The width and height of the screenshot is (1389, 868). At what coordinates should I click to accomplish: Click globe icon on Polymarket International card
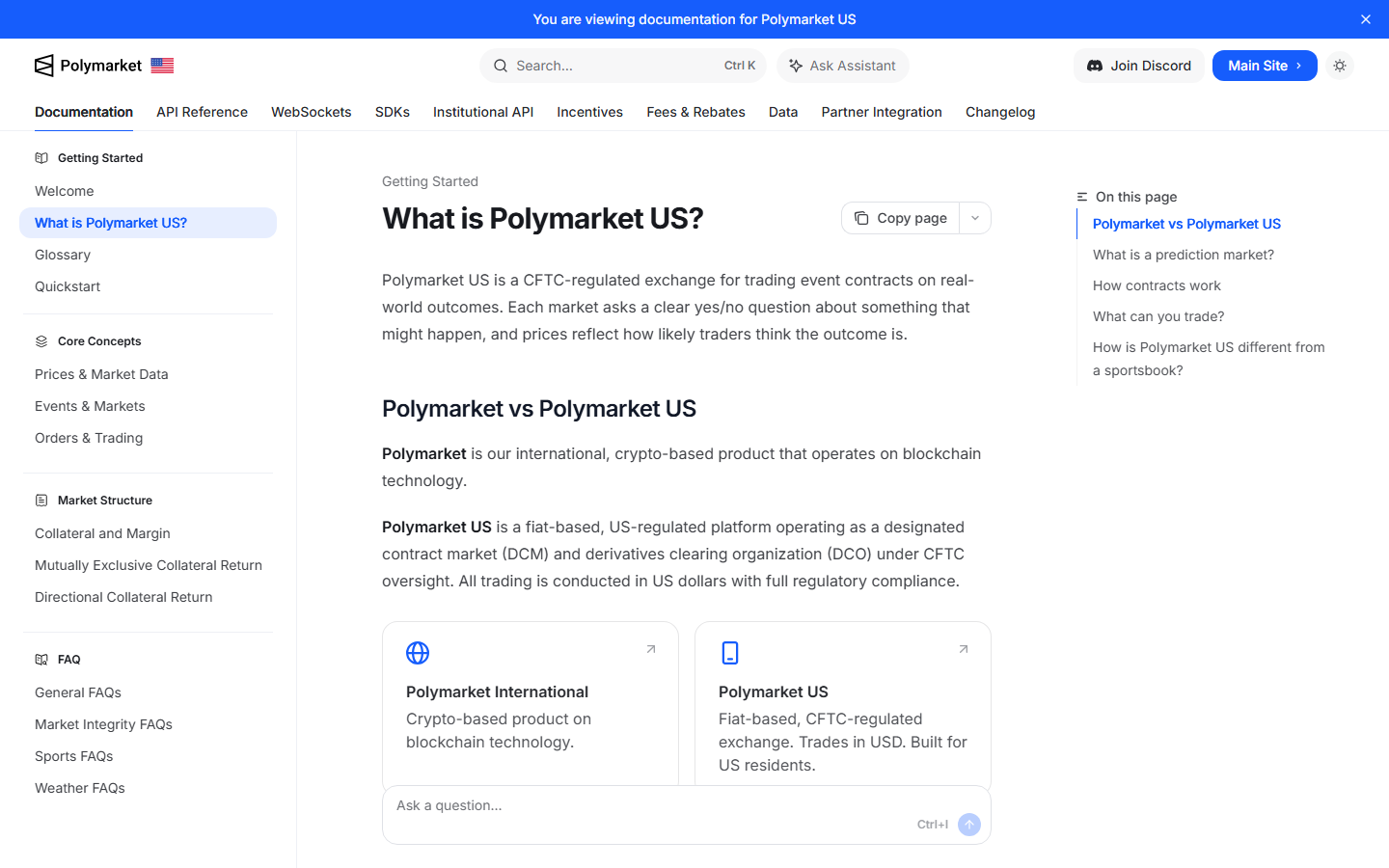tap(418, 653)
